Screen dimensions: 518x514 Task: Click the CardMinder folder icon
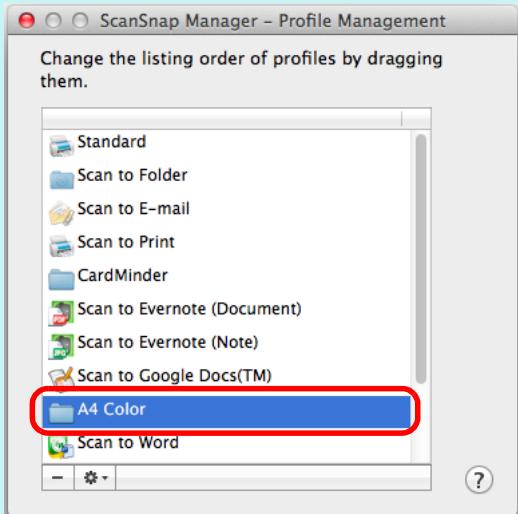coord(61,279)
